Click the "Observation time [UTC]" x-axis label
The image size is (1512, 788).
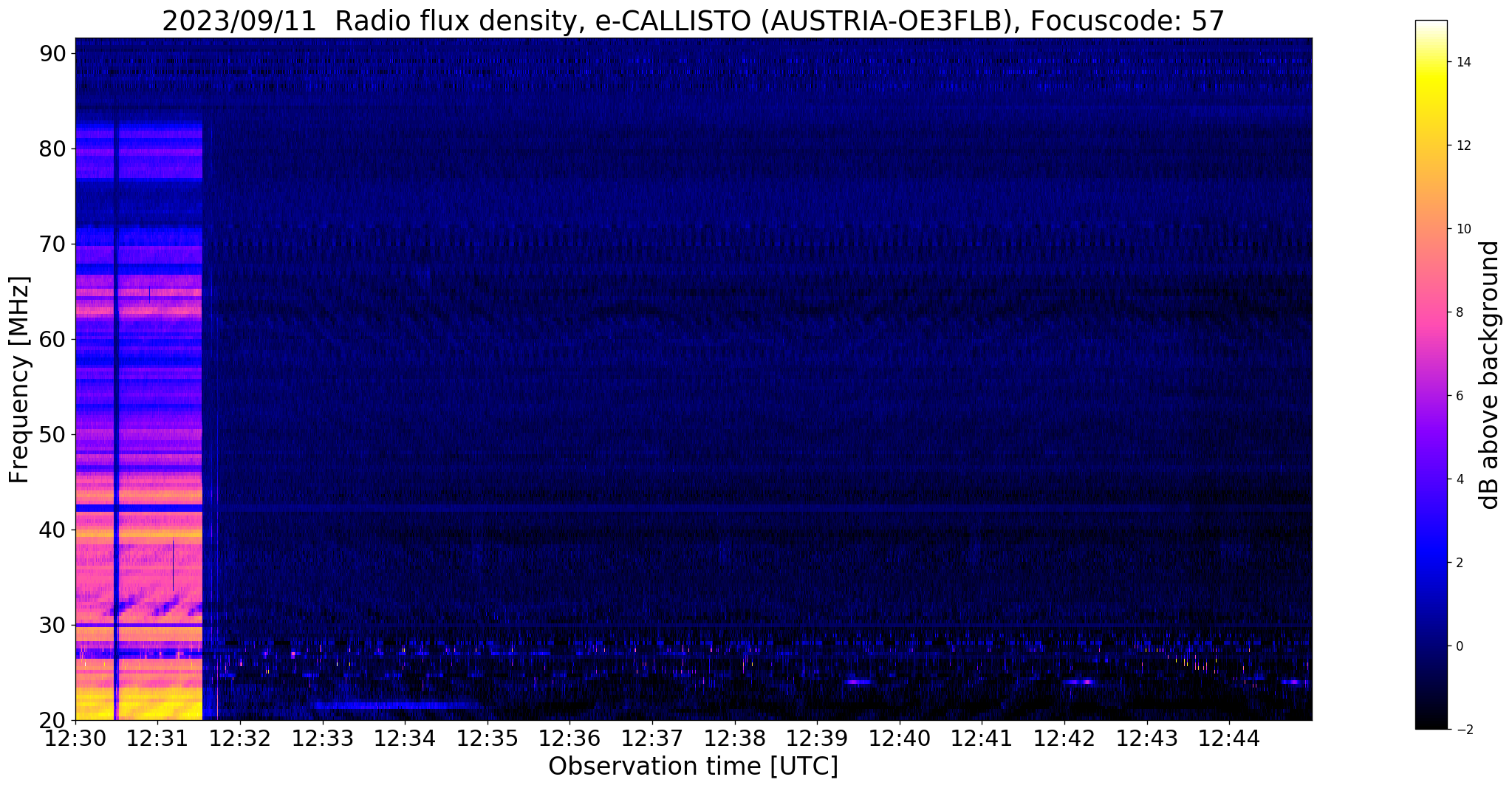[x=693, y=767]
